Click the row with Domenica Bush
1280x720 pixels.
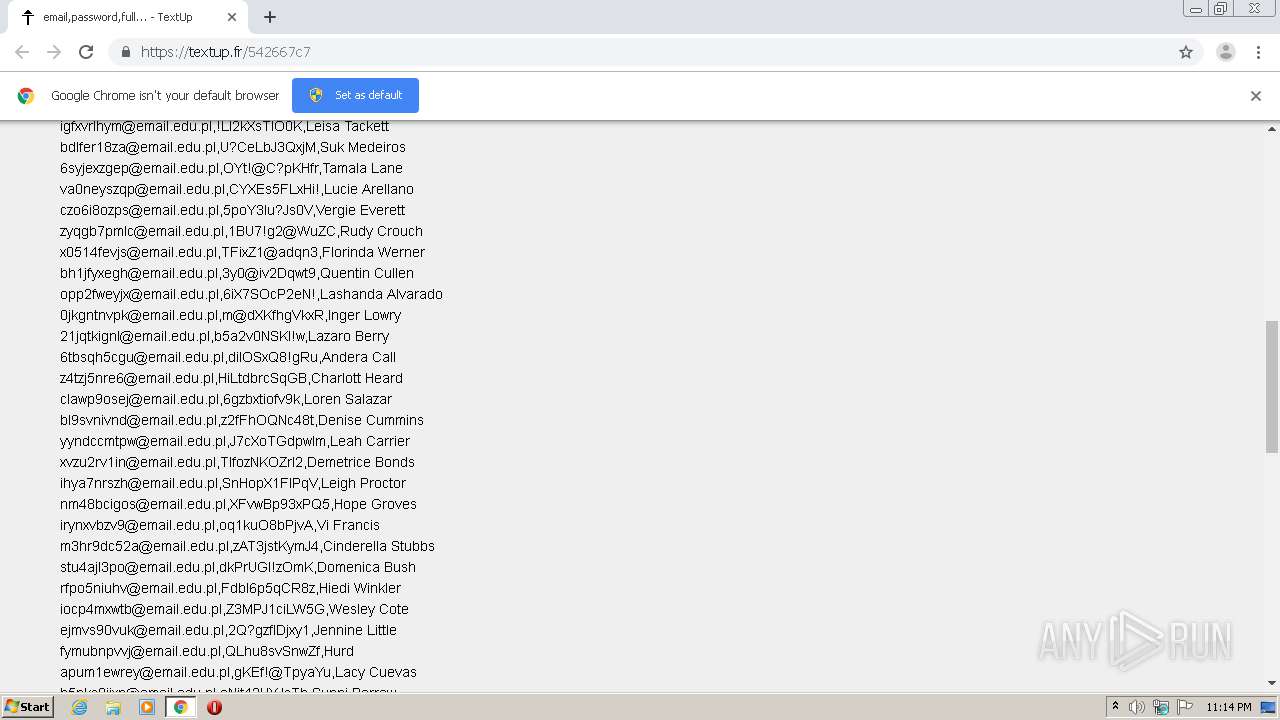pos(238,567)
